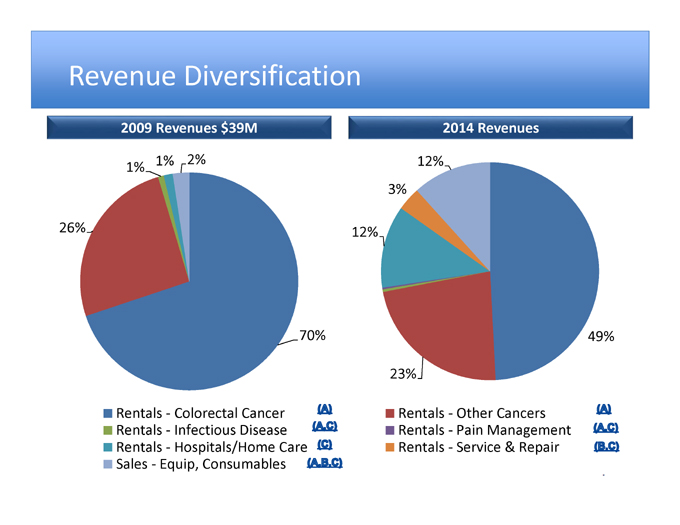
Task: Click the orange Service & Repair legend swatch
Action: click(389, 448)
